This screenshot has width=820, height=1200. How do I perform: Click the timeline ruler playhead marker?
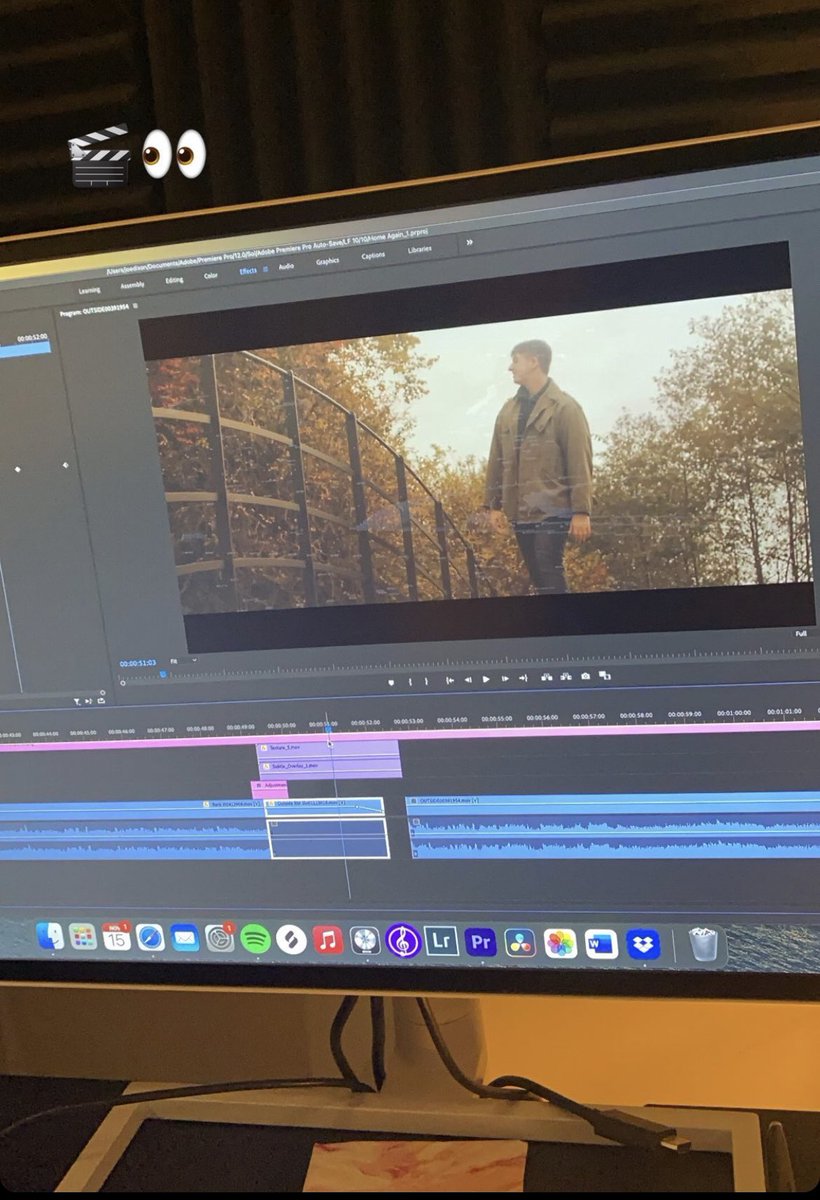coord(329,728)
